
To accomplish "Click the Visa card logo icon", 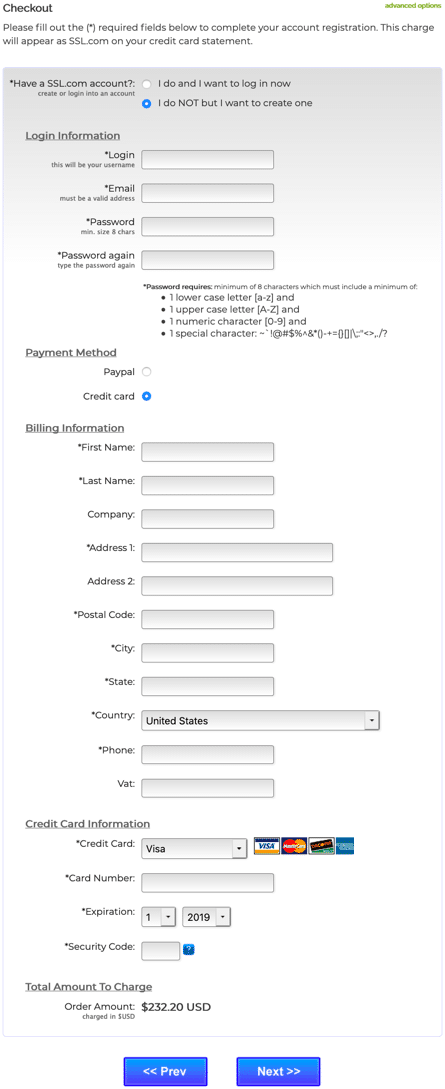I will (x=267, y=846).
